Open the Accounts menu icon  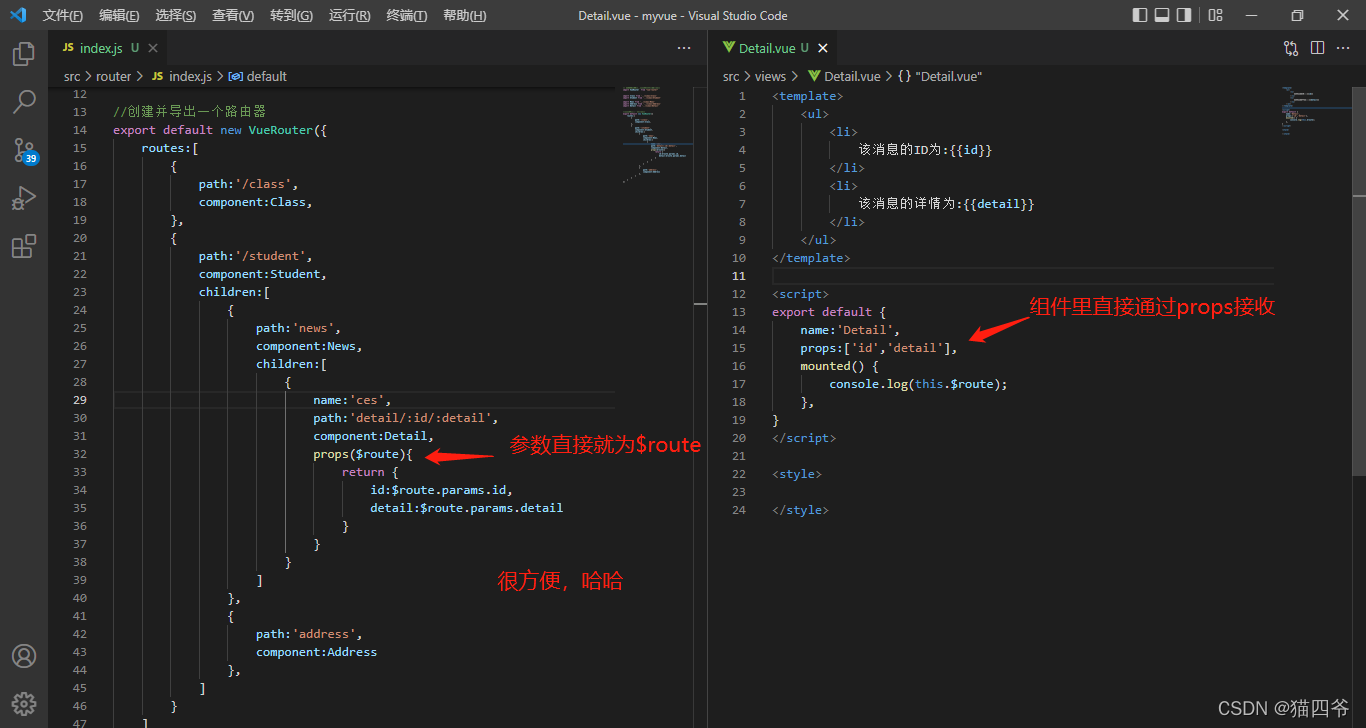pos(24,656)
